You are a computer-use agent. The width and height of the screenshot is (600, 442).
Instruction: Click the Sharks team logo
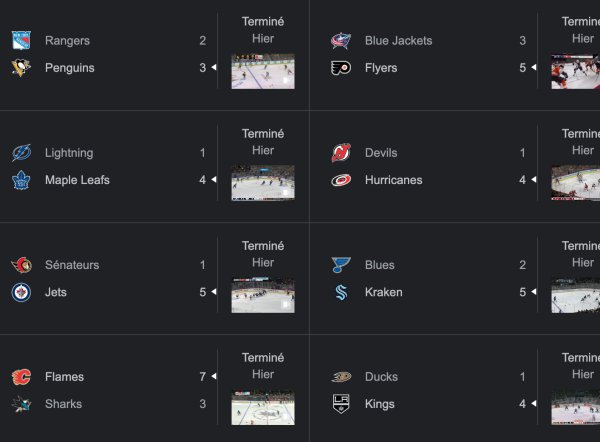(x=21, y=404)
